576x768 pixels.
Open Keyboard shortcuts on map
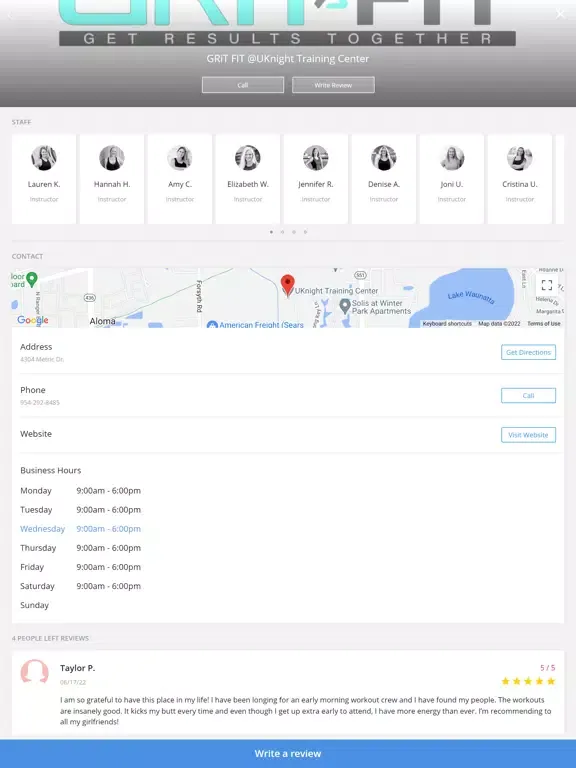(x=447, y=324)
